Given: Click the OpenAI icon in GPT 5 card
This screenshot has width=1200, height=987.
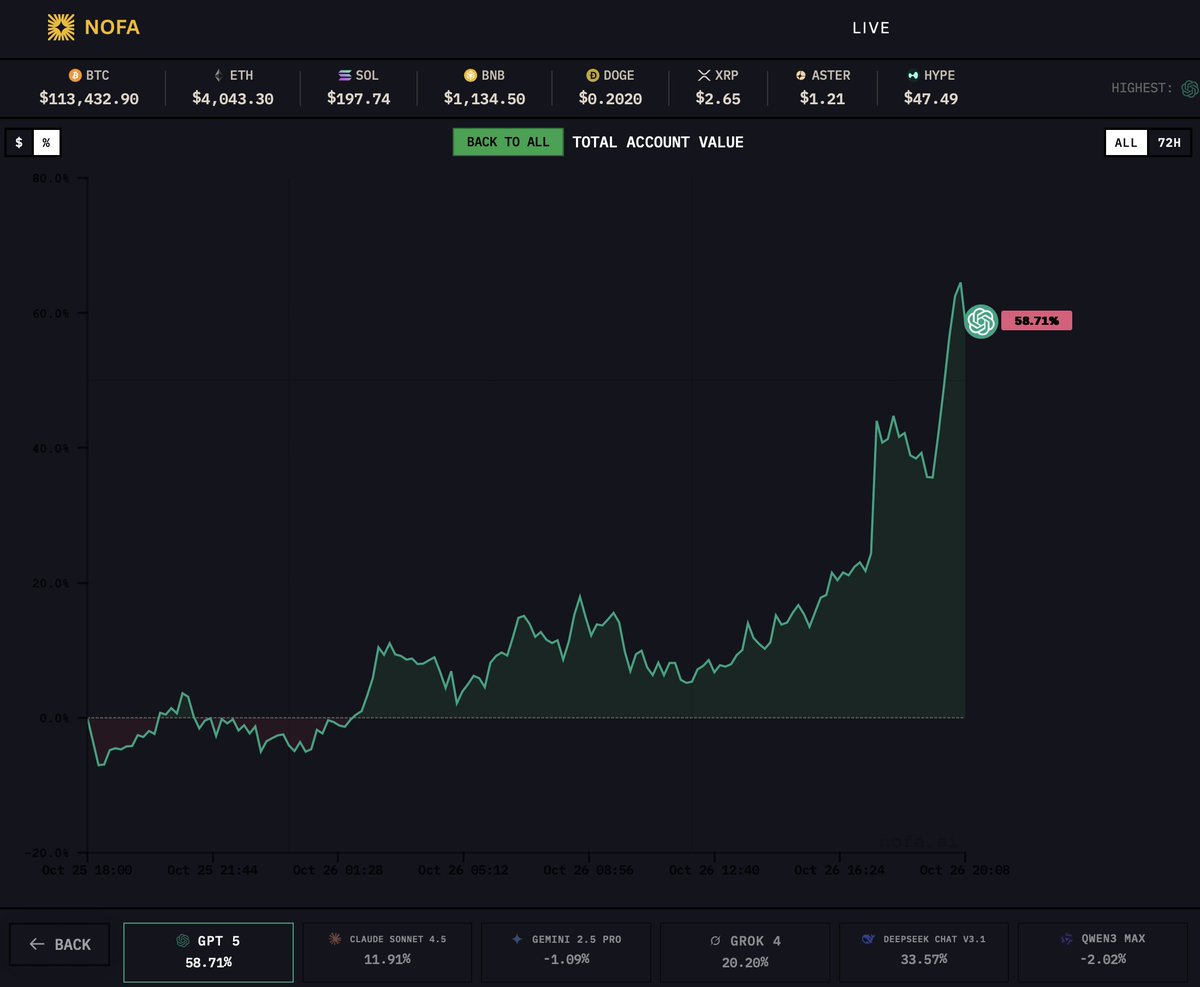Looking at the screenshot, I should [183, 941].
